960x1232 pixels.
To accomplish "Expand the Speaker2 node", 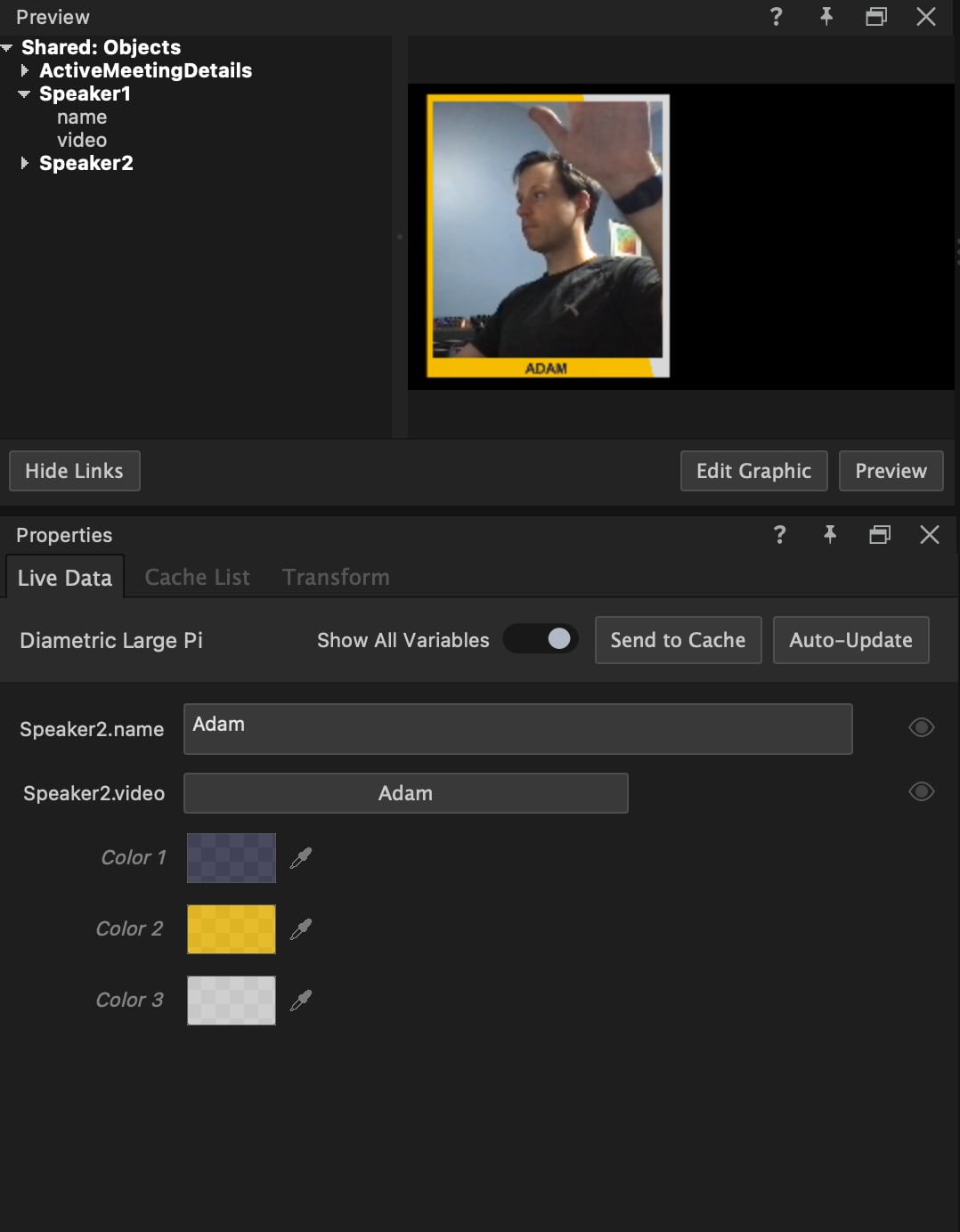I will [25, 163].
